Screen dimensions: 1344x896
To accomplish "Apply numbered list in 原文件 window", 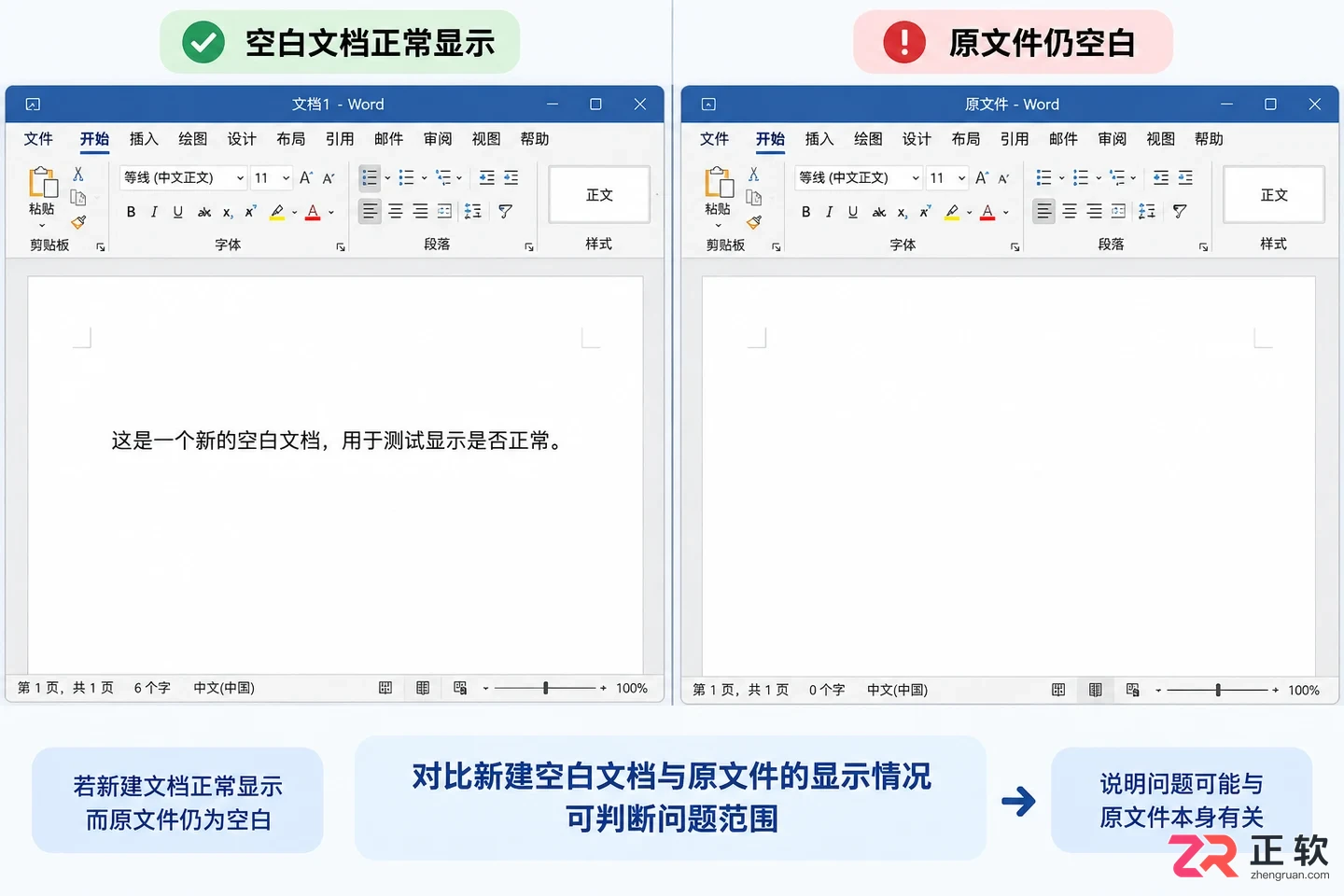I will (x=1081, y=177).
